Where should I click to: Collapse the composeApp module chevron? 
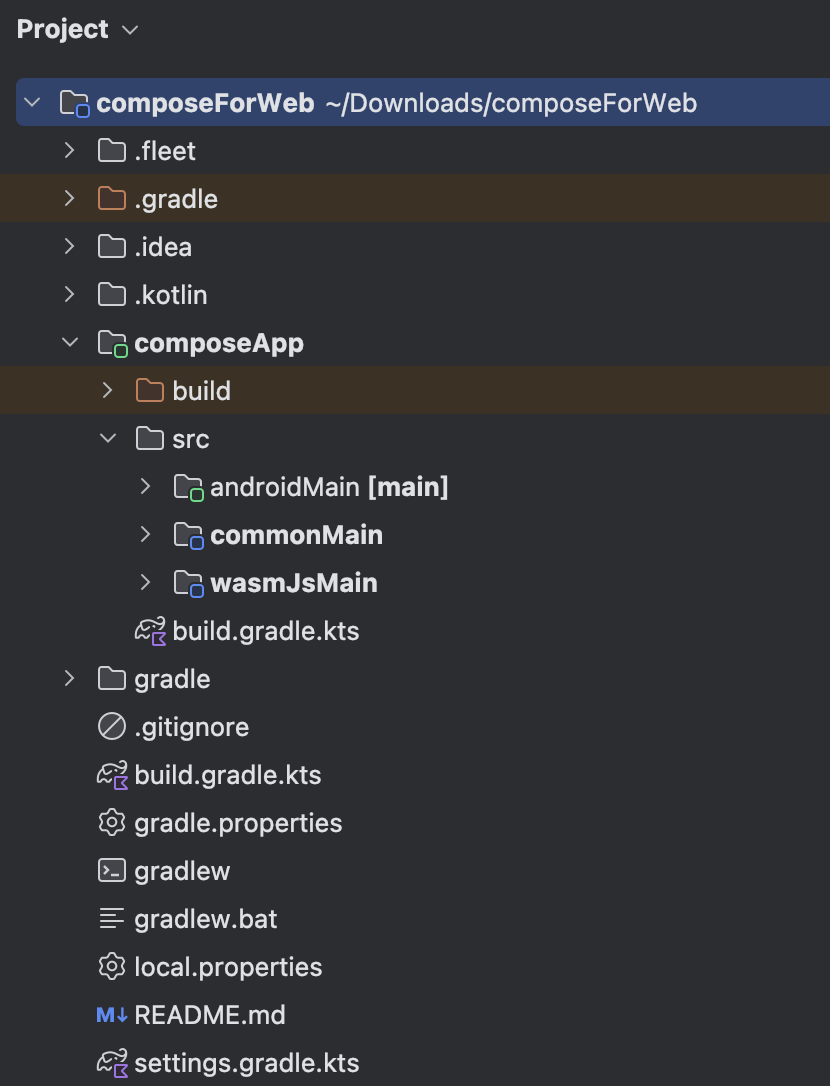(x=70, y=342)
